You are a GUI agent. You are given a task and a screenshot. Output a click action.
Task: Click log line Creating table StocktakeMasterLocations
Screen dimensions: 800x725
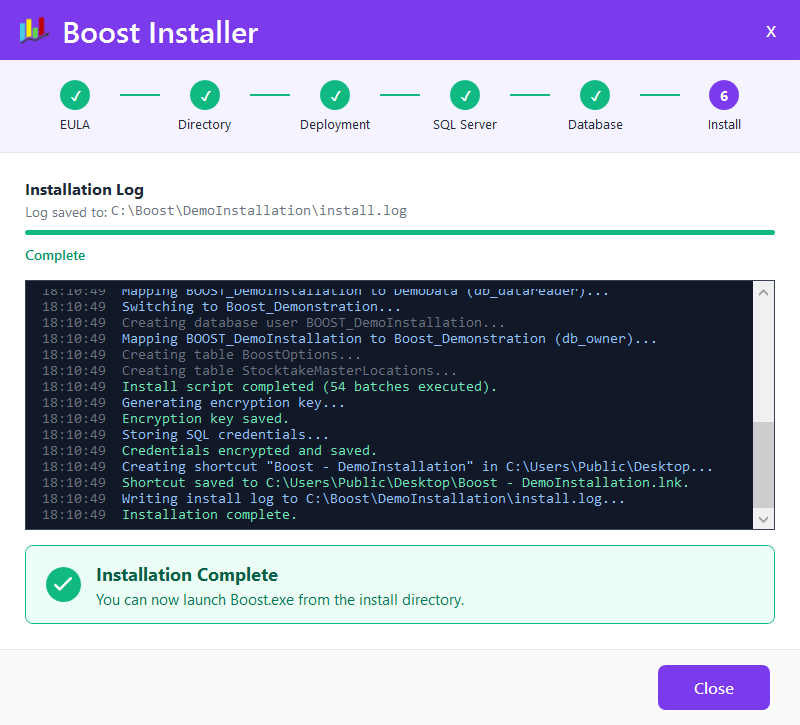tap(289, 370)
